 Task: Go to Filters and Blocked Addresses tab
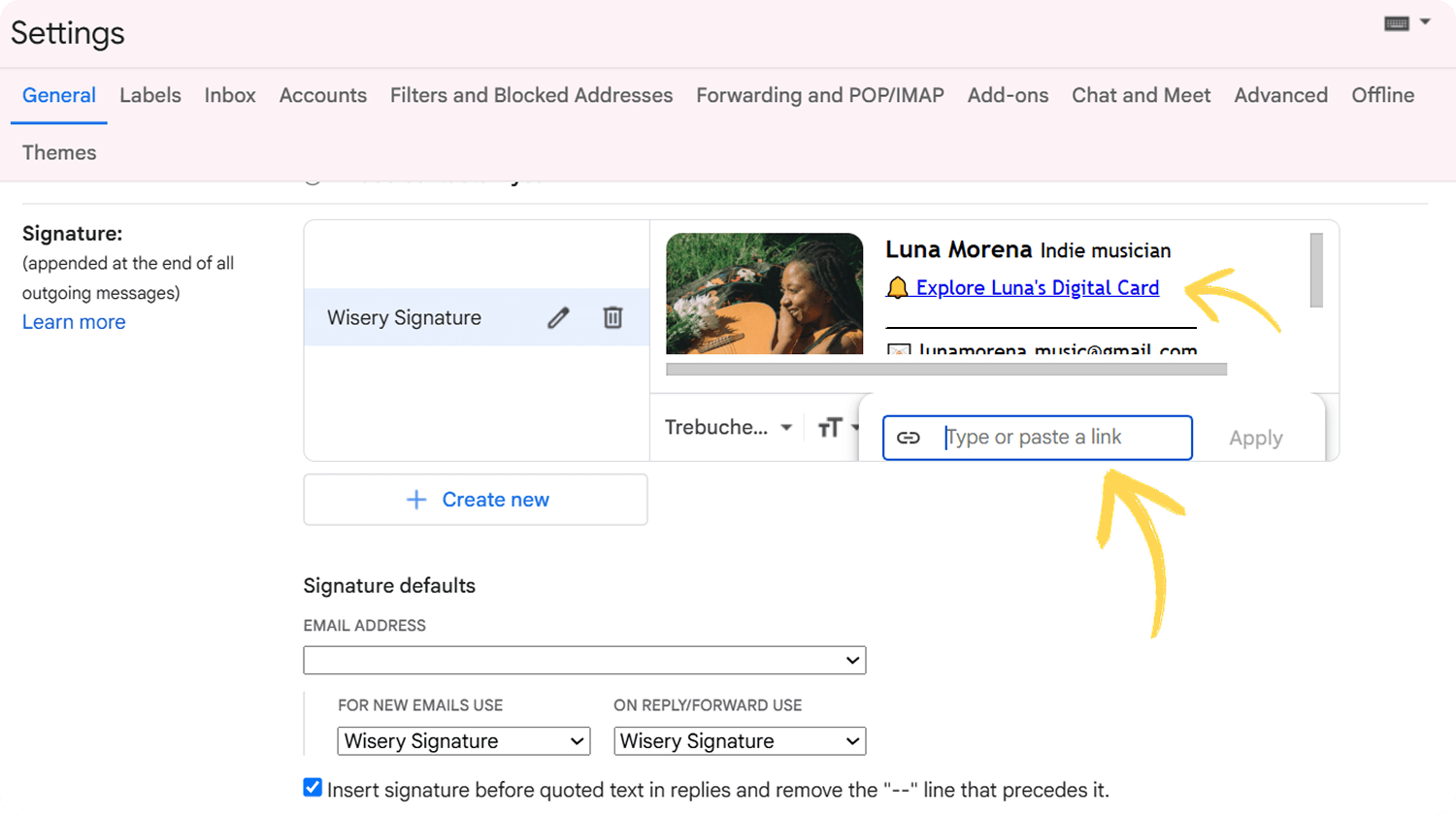[531, 95]
